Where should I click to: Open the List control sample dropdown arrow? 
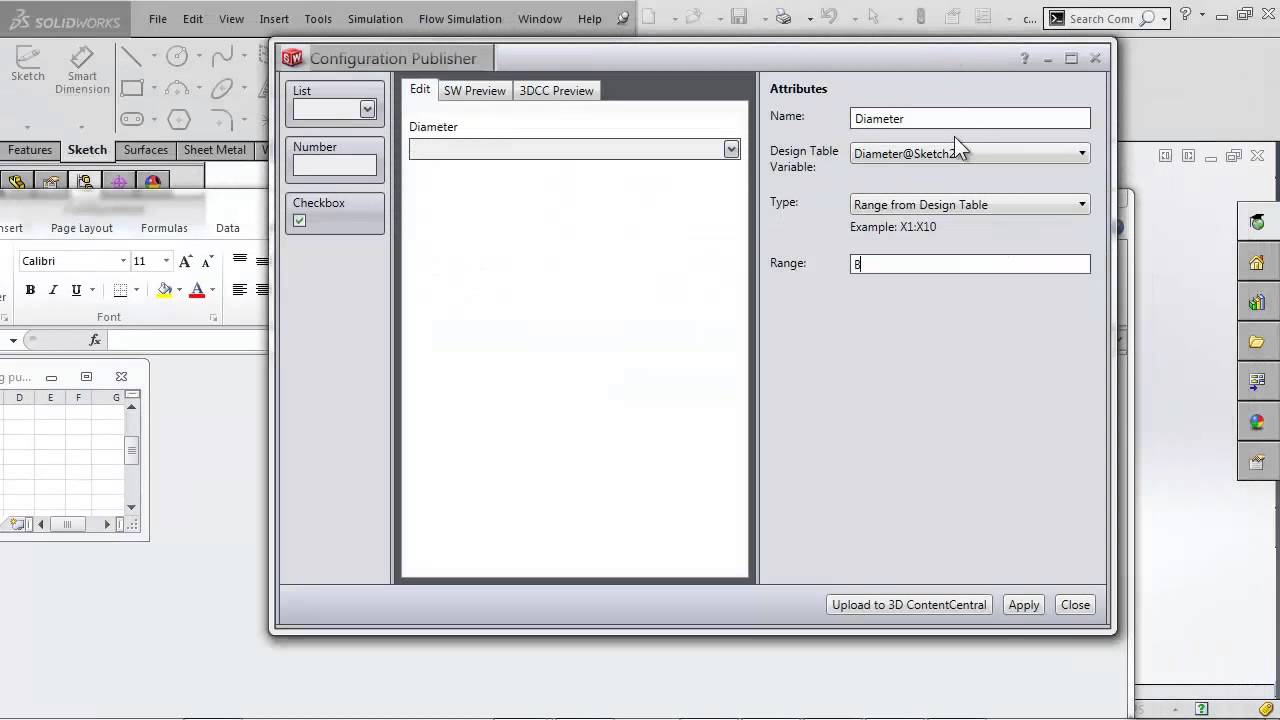(367, 109)
